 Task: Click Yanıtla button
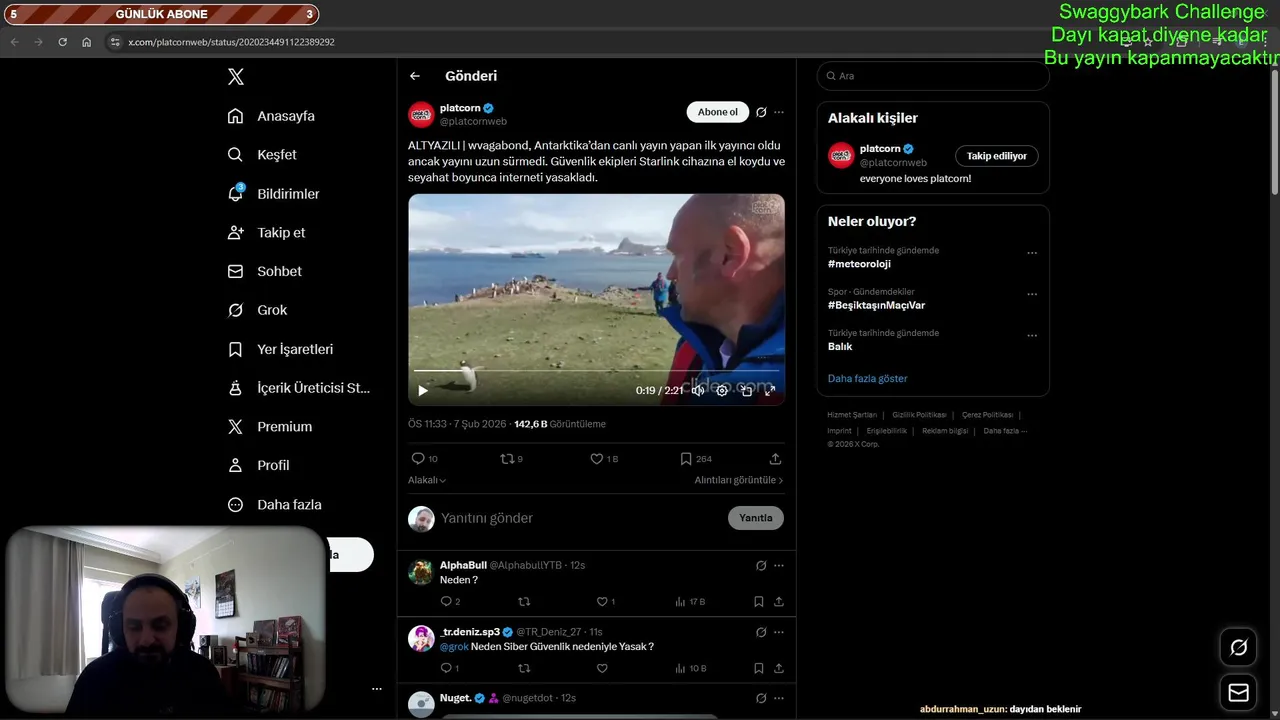pos(756,518)
